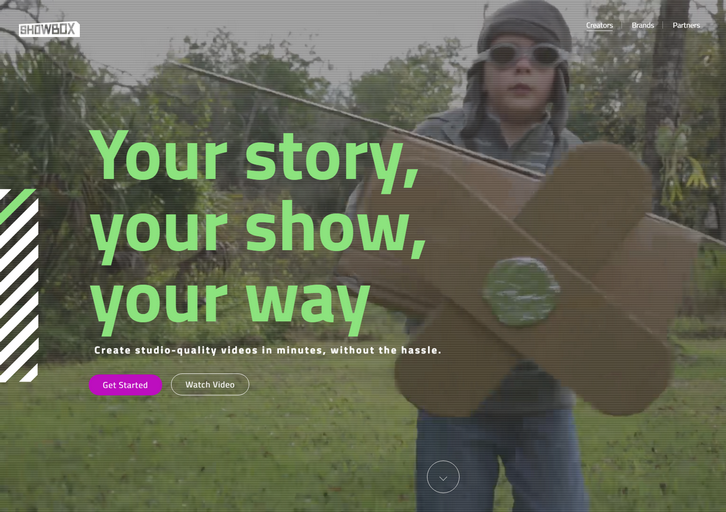Click the Showbox logo
This screenshot has width=726, height=512.
click(49, 30)
